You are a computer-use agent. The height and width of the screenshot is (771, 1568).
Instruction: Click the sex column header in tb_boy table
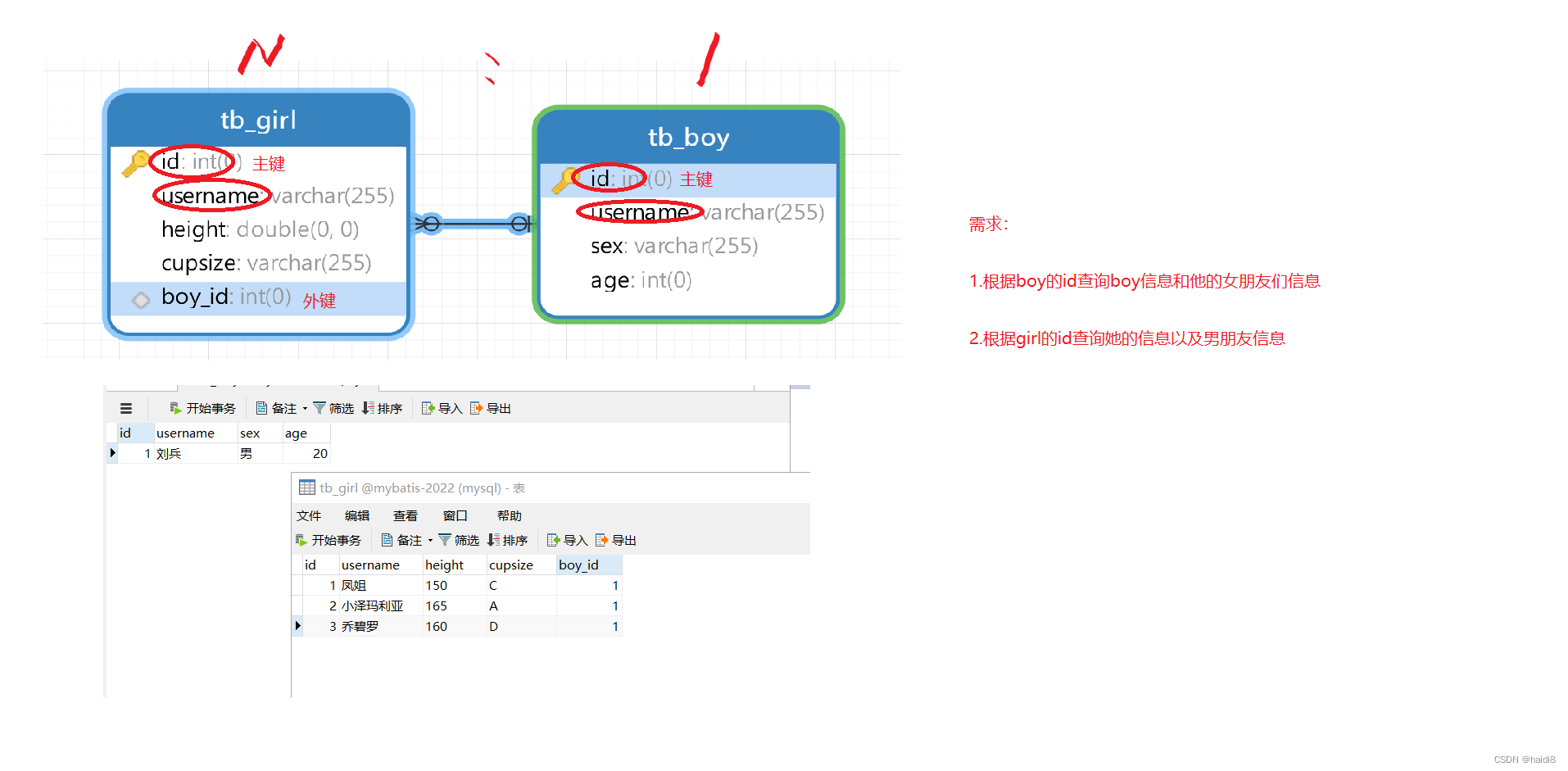(260, 433)
